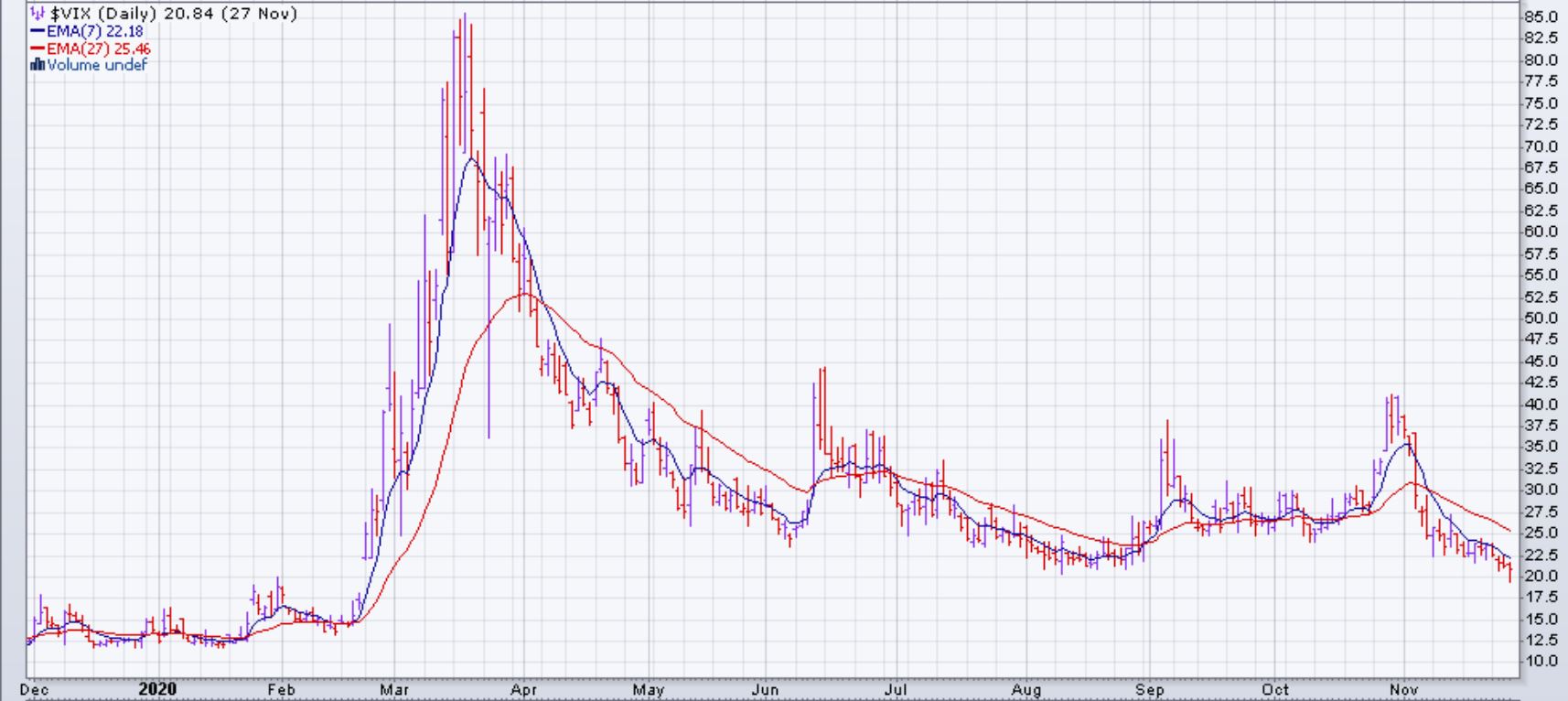Image resolution: width=1568 pixels, height=701 pixels.
Task: Click the Dec label on time axis
Action: pyautogui.click(x=35, y=690)
